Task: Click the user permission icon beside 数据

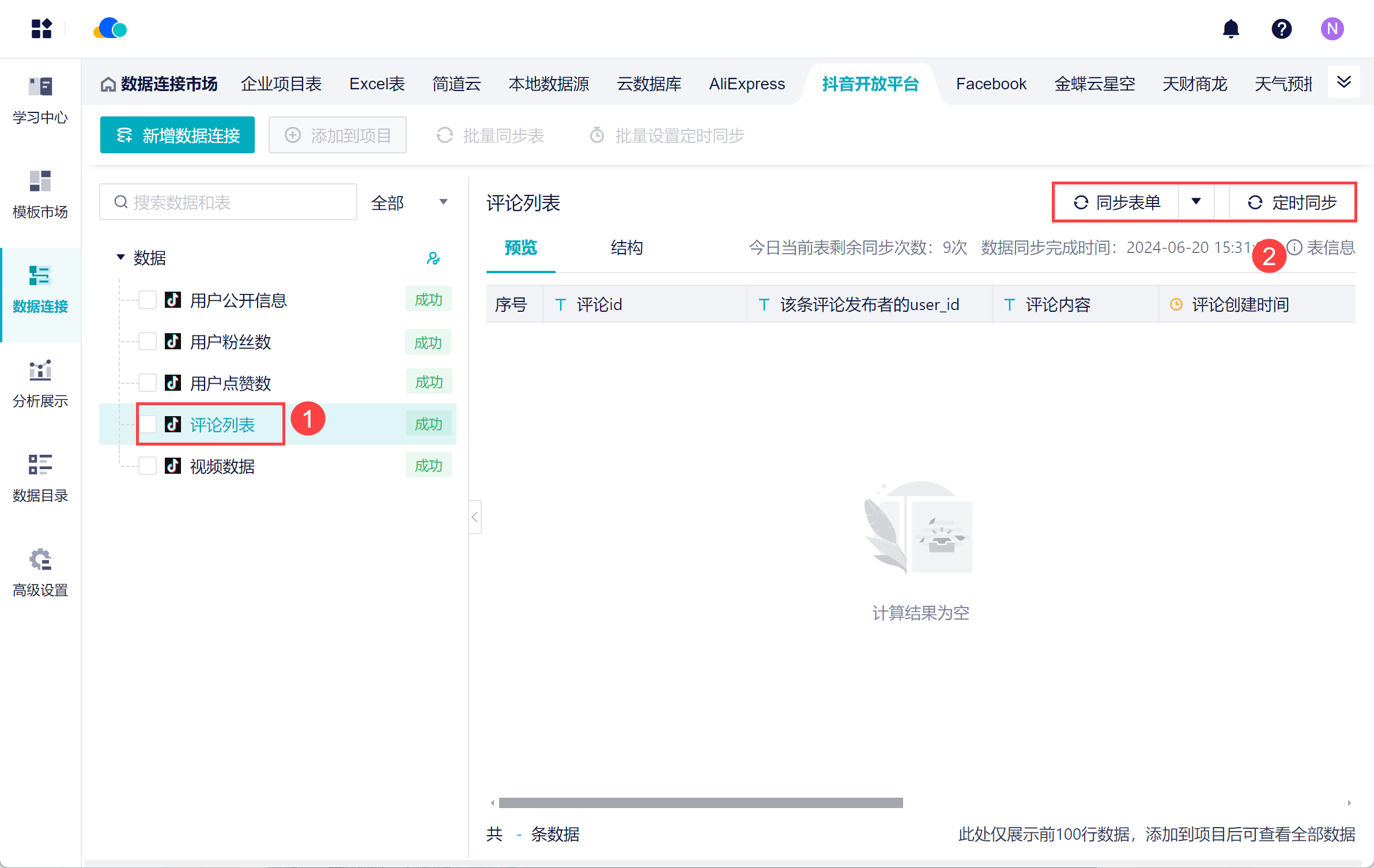Action: tap(433, 258)
